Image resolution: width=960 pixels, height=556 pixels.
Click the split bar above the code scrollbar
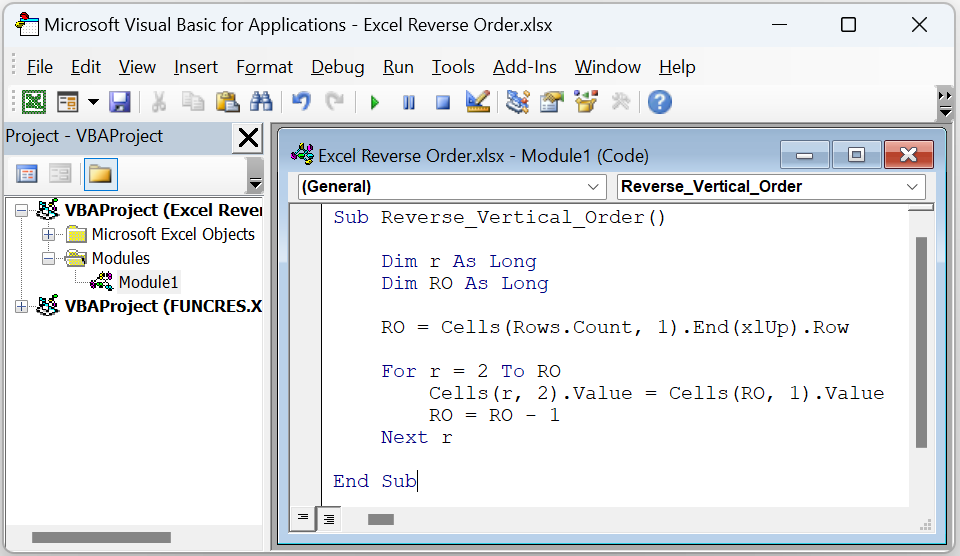[921, 208]
